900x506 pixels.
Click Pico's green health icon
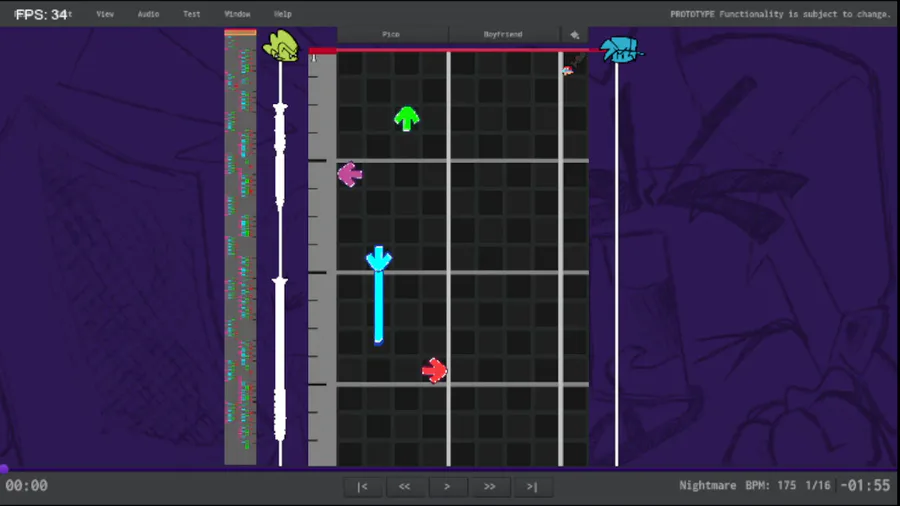tap(281, 45)
